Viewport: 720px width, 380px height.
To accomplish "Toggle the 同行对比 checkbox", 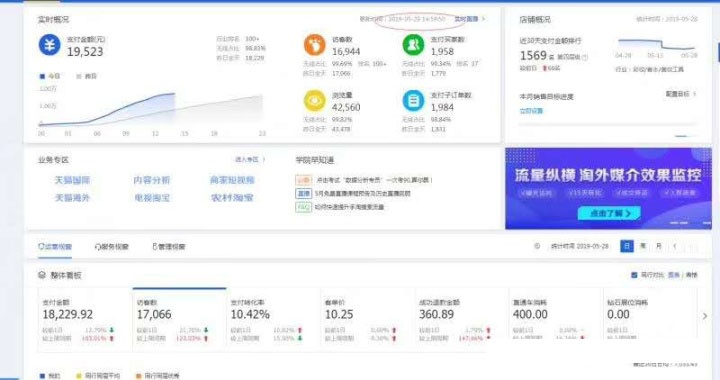I will coord(634,275).
